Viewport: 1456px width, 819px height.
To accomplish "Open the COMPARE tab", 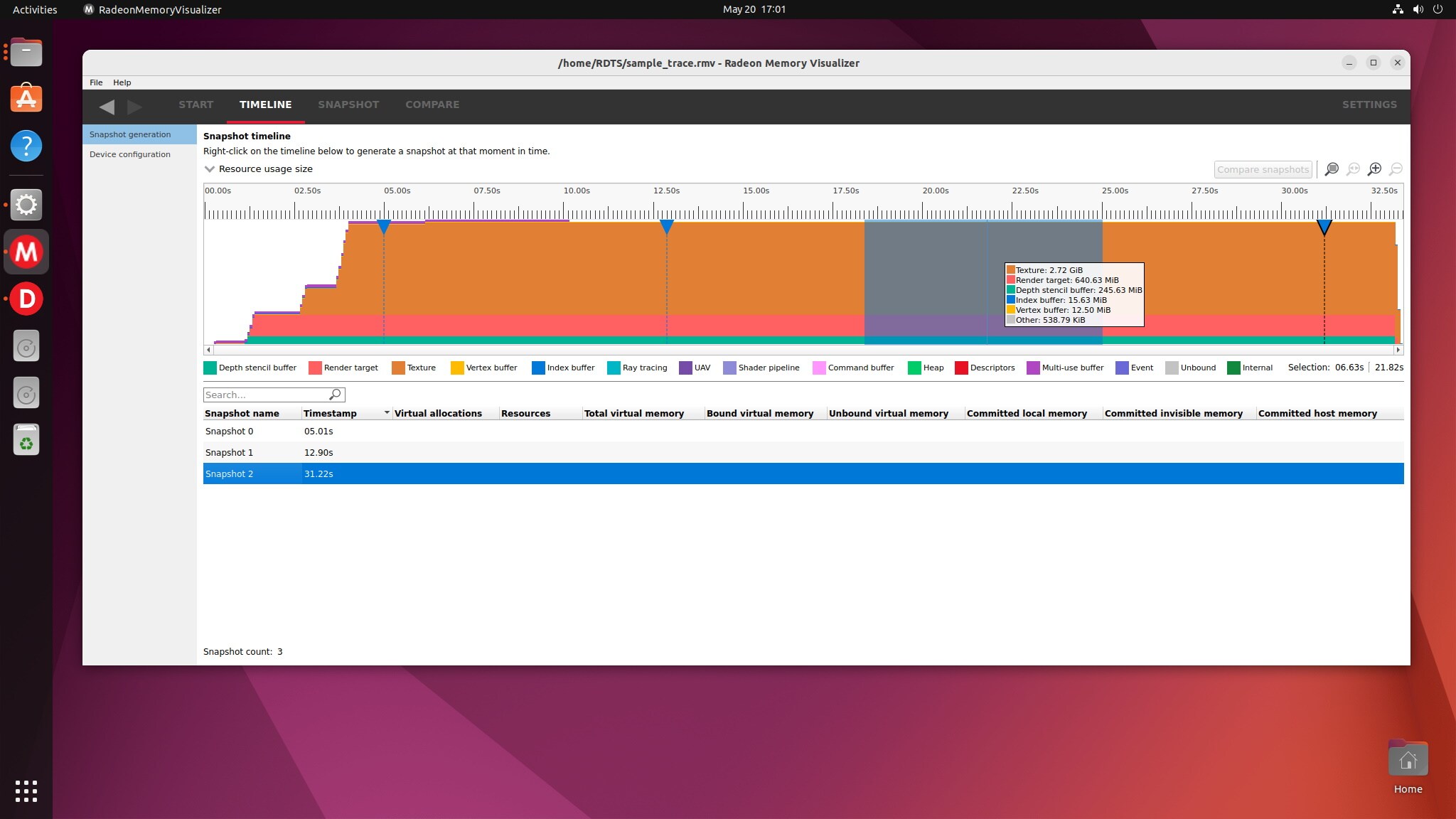I will [432, 105].
